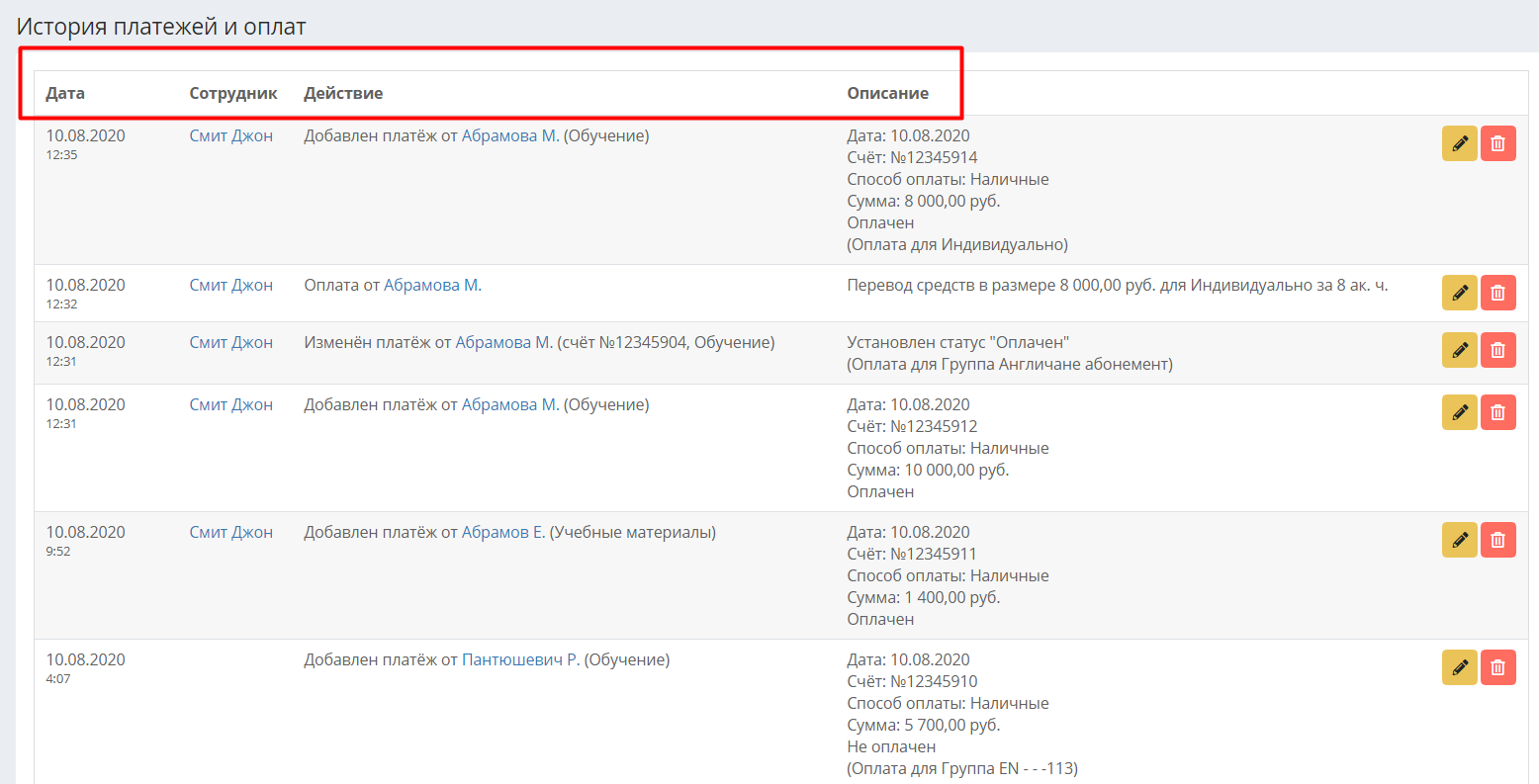Image resolution: width=1539 pixels, height=784 pixels.
Task: Open Абрамова М. link in Изменён платёж row
Action: click(503, 343)
